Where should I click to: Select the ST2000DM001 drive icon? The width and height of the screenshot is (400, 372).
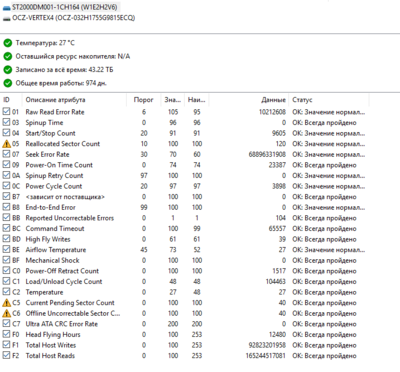coord(6,7)
